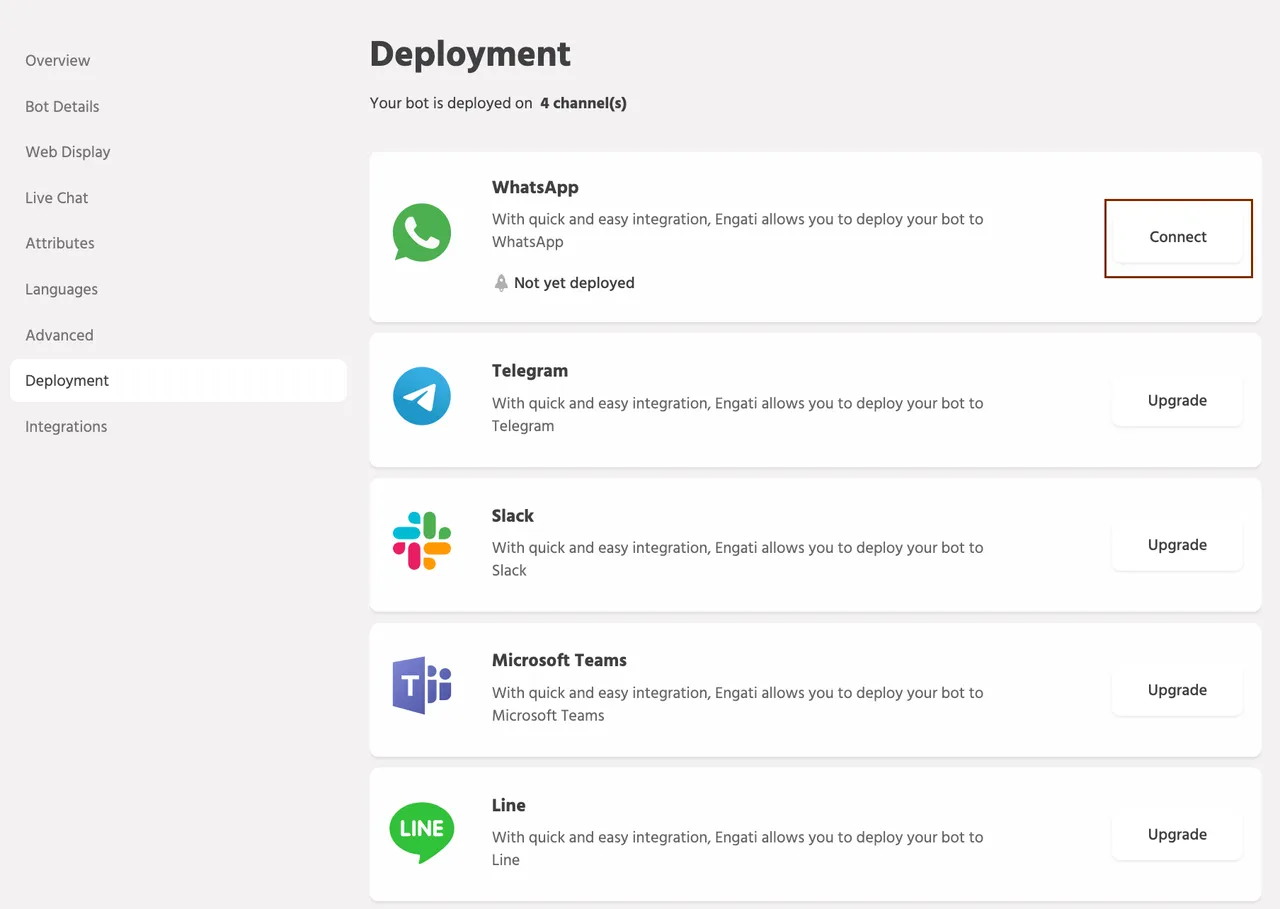Click the Telegram channel icon
Viewport: 1280px width, 909px height.
pos(422,396)
